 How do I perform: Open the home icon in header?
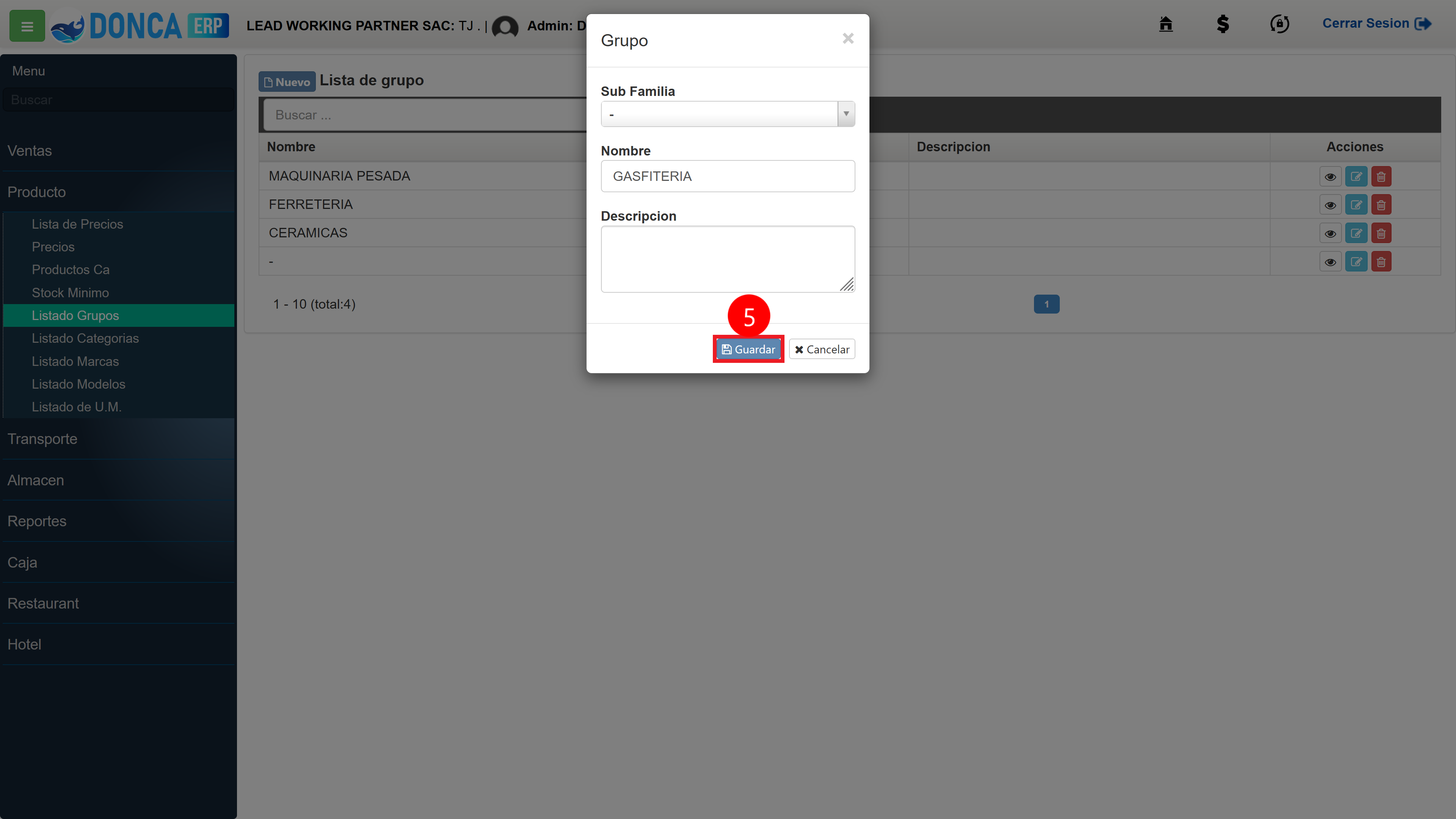[x=1166, y=24]
